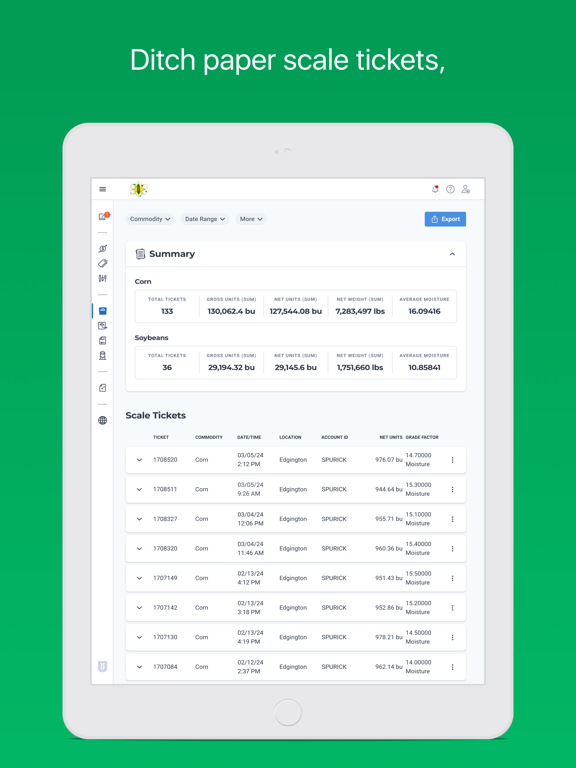576x768 pixels.
Task: Open more options for ticket 1708520
Action: (452, 460)
